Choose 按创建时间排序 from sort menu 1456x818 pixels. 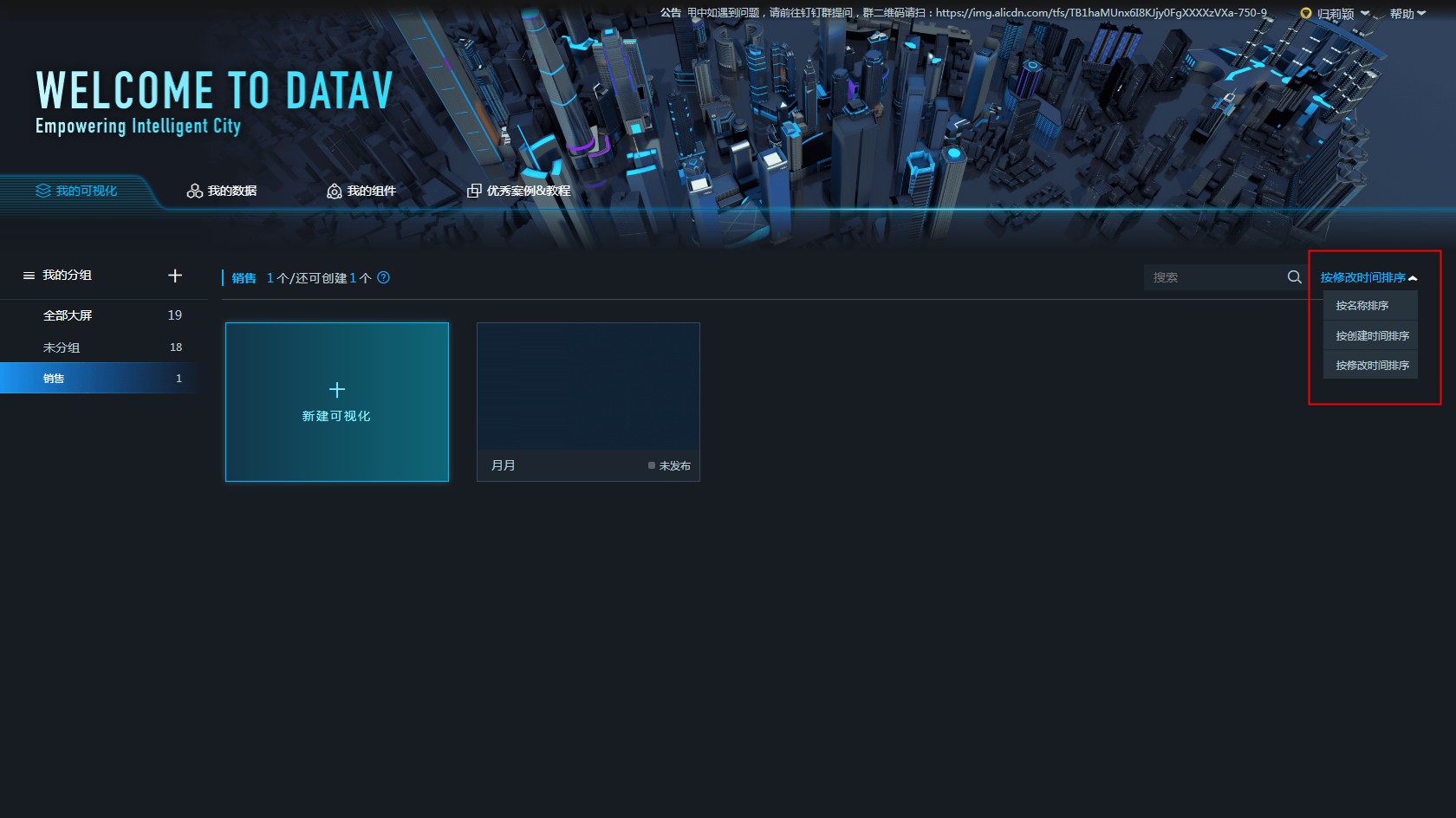coord(1370,335)
